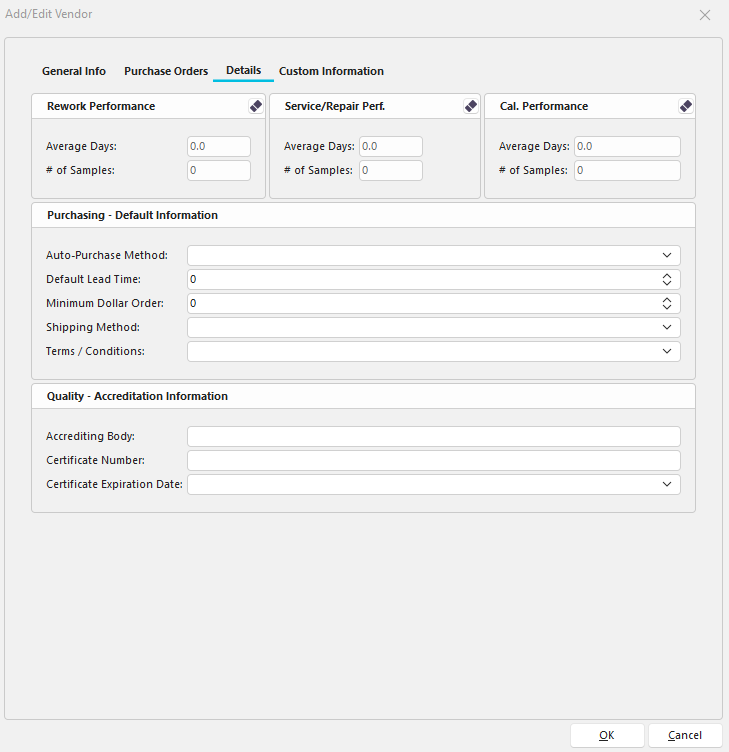Click the Accrediting Body text field
Viewport: 729px width, 752px height.
pyautogui.click(x=433, y=437)
